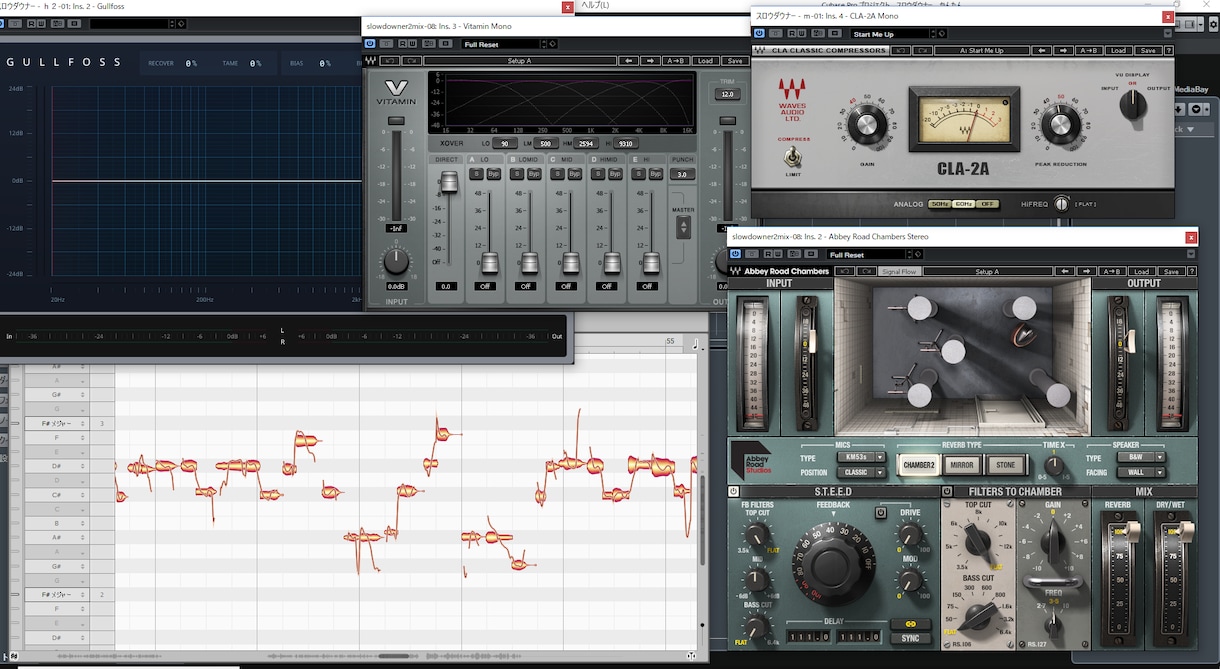Toggle the S.T.E.E.D section power icon
The width and height of the screenshot is (1220, 669).
coord(734,492)
